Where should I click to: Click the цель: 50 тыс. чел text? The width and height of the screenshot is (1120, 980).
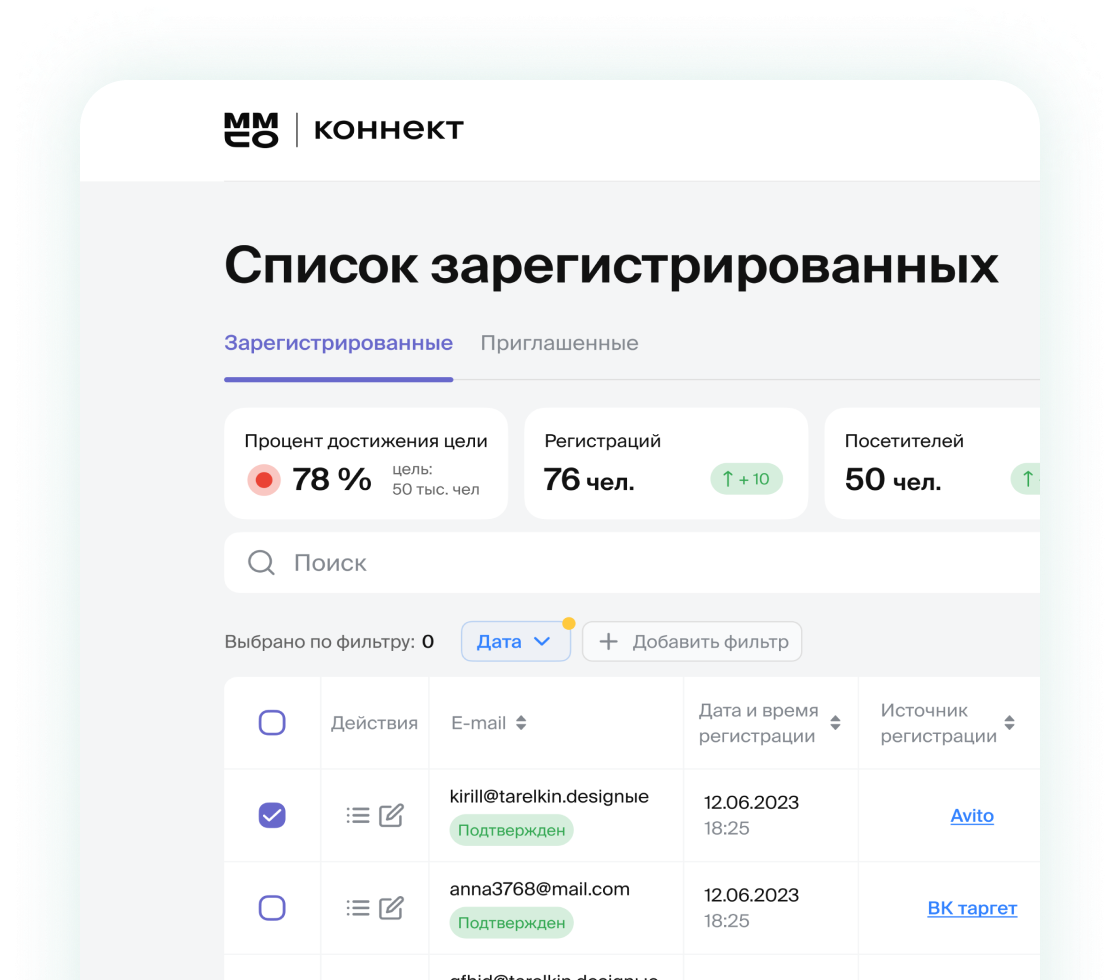[x=436, y=479]
